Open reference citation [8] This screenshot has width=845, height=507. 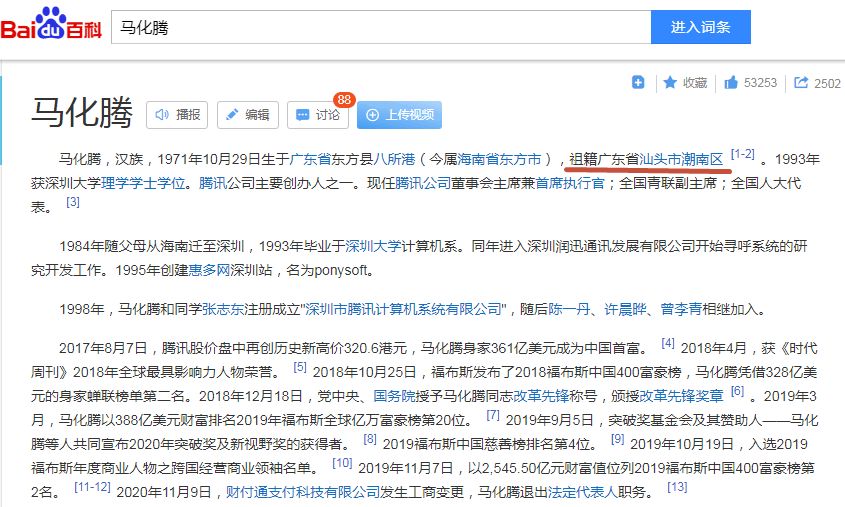(x=370, y=439)
